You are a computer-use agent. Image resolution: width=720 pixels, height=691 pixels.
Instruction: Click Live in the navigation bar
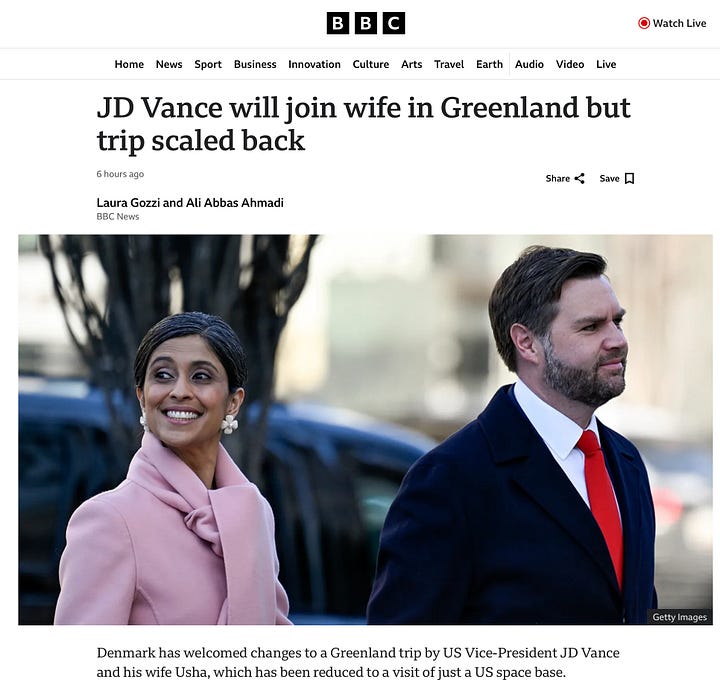pyautogui.click(x=606, y=64)
